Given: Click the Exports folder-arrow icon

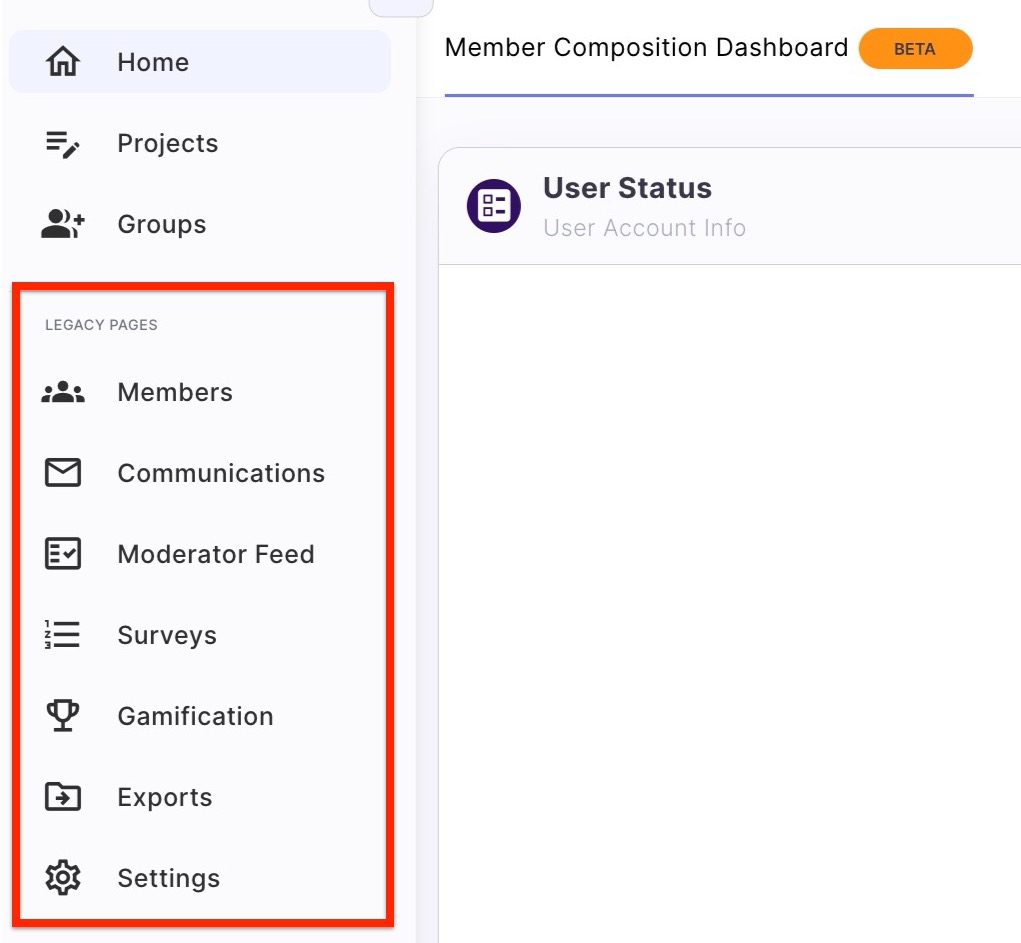Looking at the screenshot, I should pos(63,797).
